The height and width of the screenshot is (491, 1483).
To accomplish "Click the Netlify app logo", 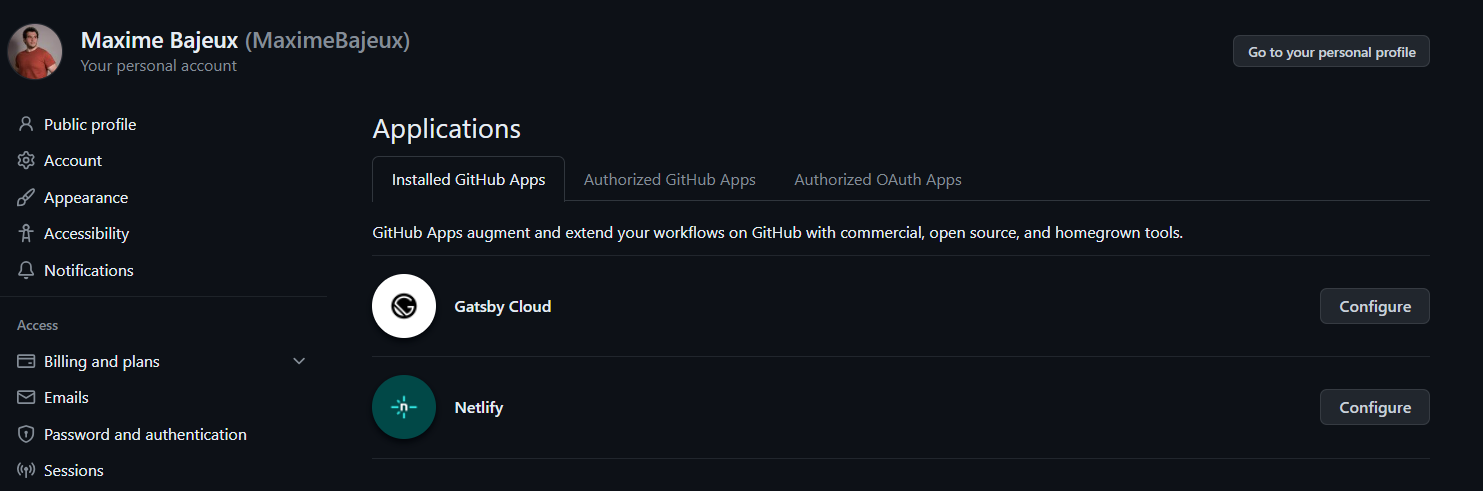I will [404, 407].
